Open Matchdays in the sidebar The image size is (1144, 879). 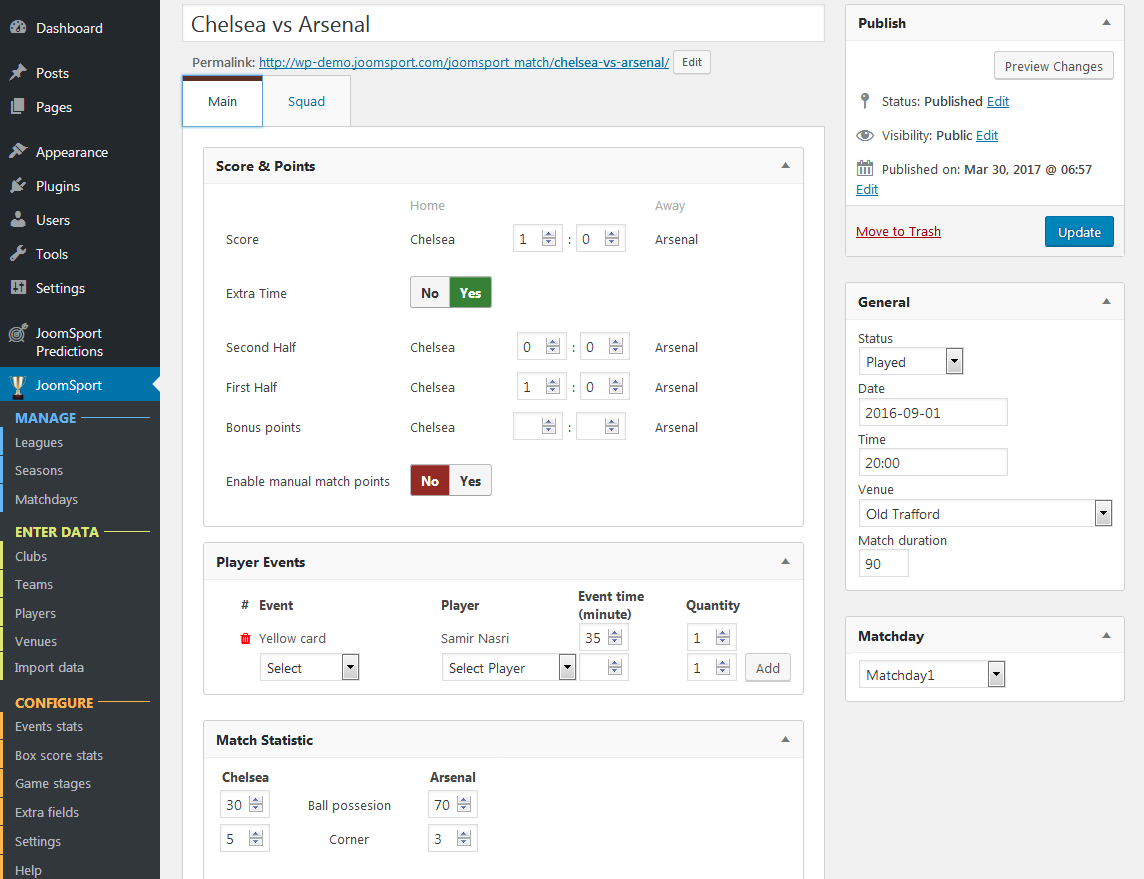[46, 499]
